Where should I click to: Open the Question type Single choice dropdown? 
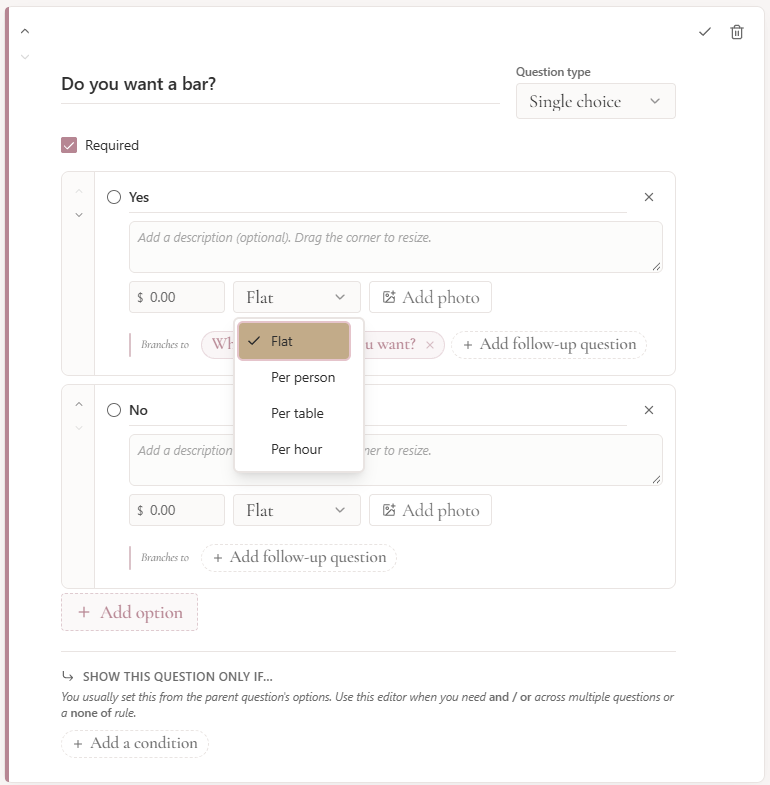click(595, 101)
